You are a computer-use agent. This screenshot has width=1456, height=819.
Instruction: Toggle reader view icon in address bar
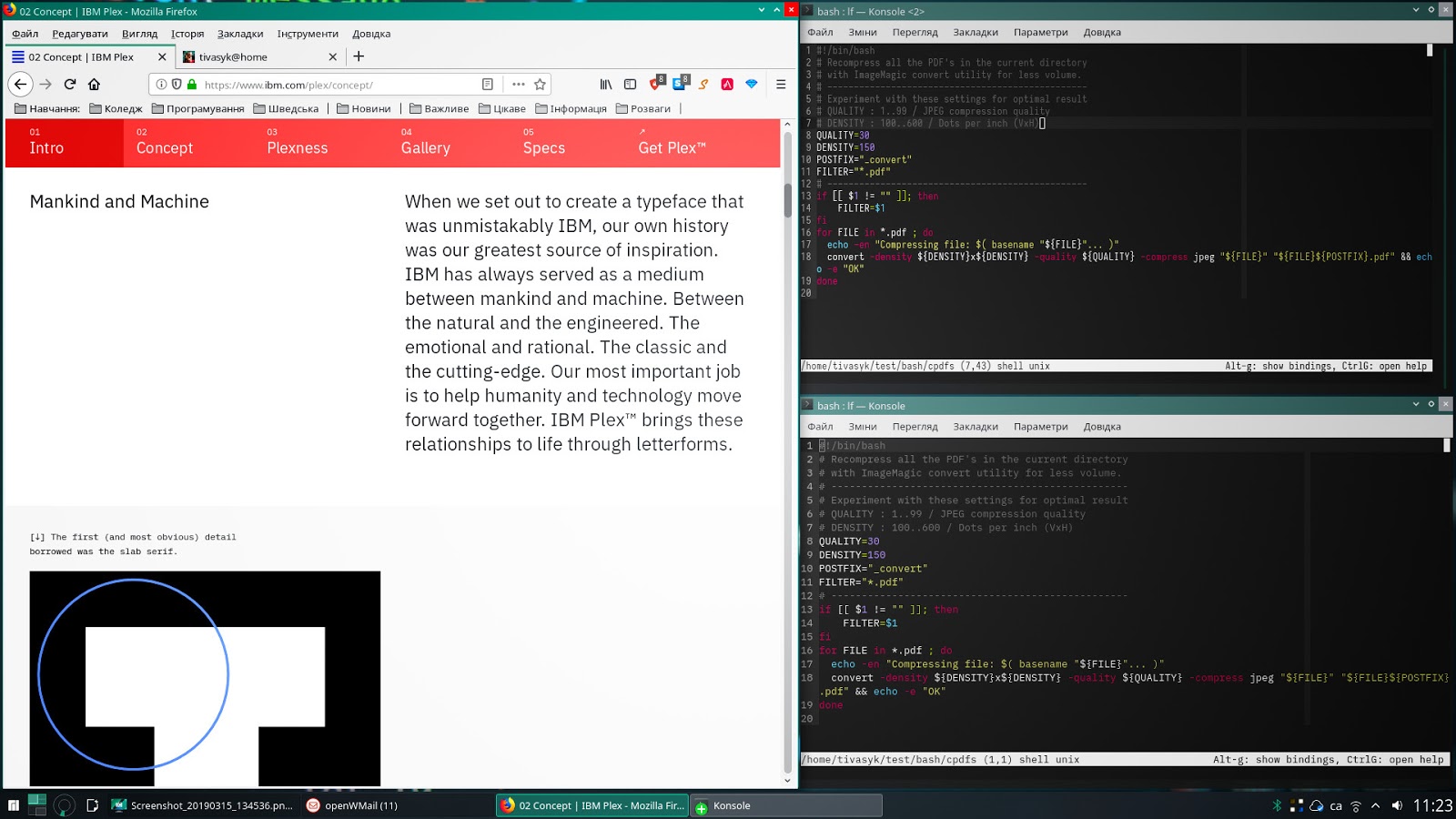[488, 85]
